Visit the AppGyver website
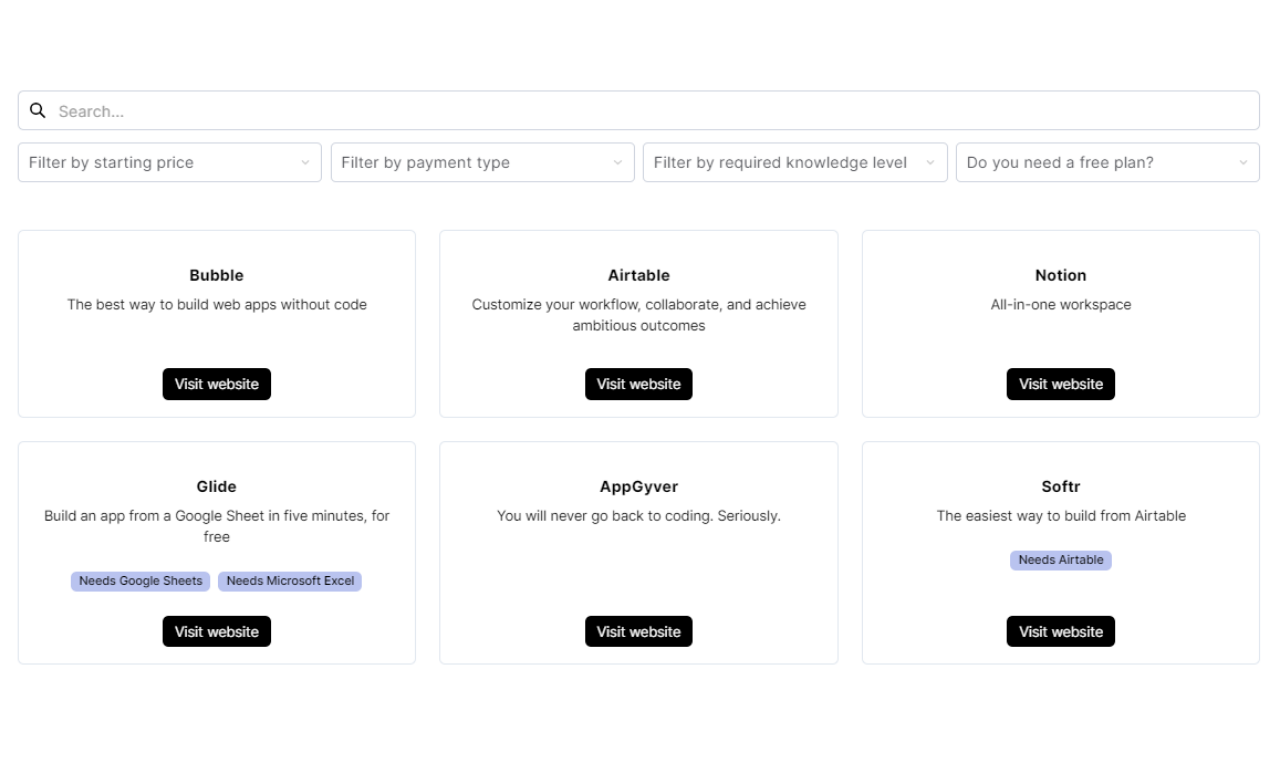 (638, 631)
